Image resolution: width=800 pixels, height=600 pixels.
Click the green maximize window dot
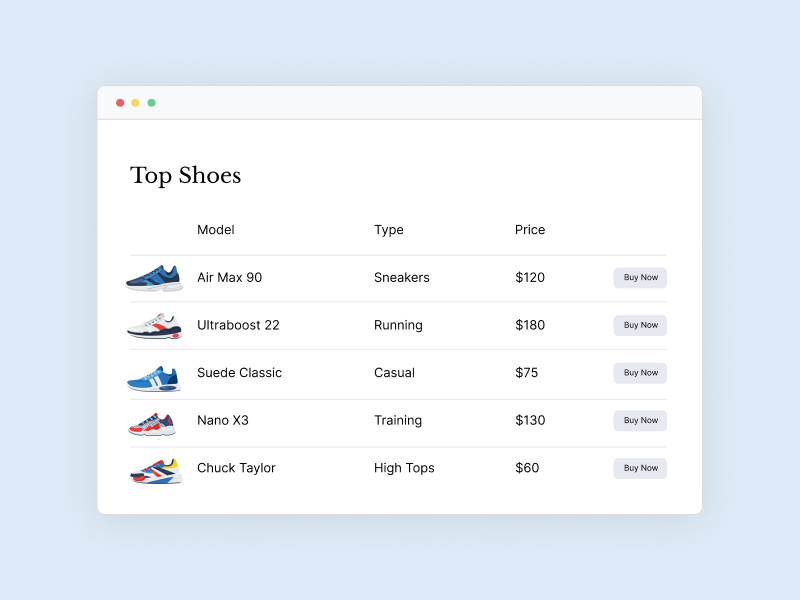pyautogui.click(x=152, y=103)
